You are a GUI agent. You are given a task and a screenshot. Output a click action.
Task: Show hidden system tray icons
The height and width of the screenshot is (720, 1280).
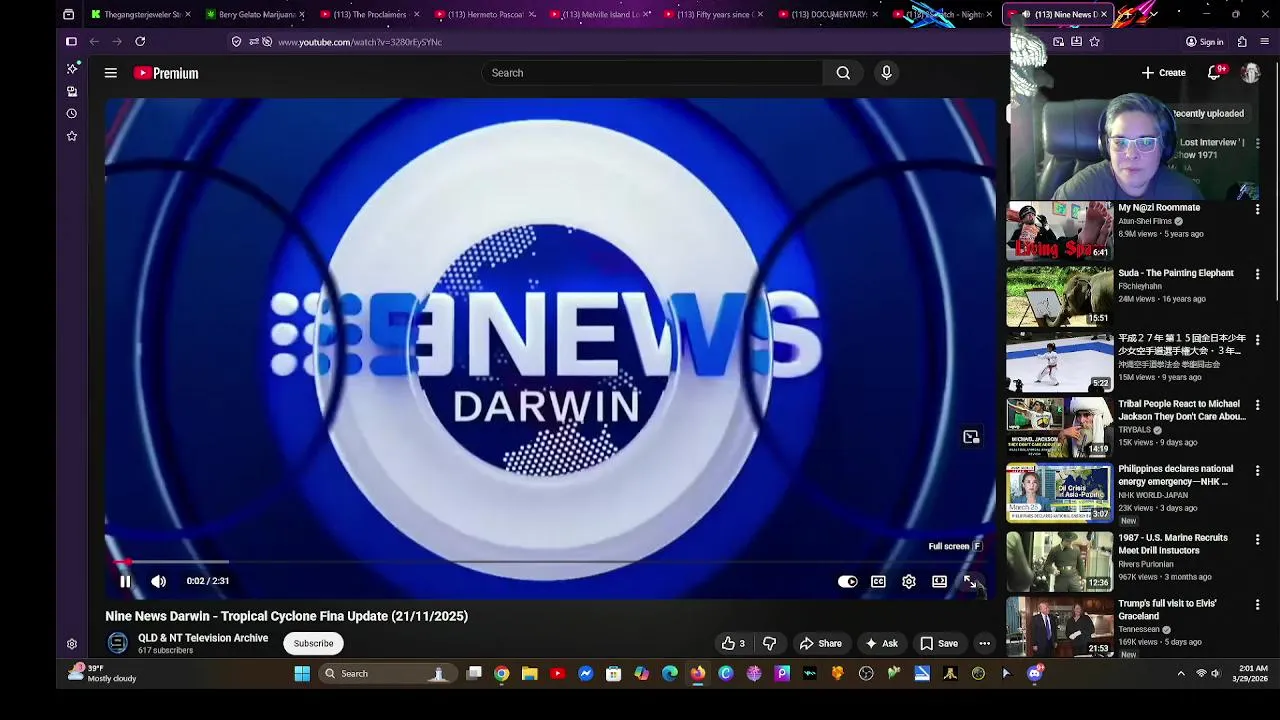tap(1181, 674)
